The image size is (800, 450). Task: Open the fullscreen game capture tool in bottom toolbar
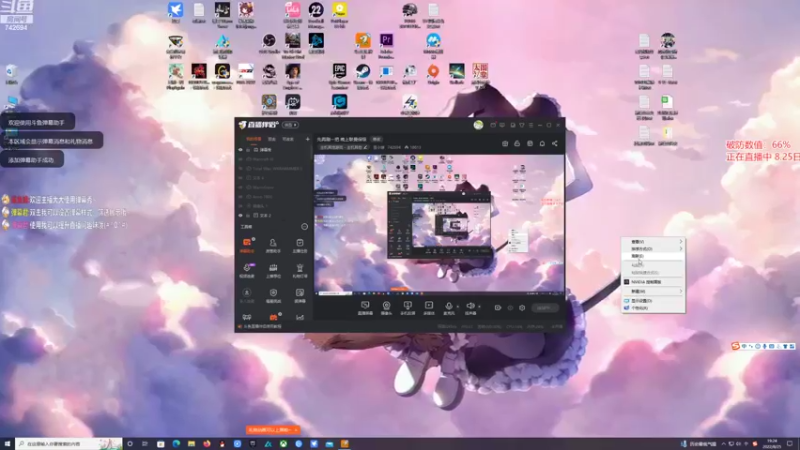pos(407,308)
